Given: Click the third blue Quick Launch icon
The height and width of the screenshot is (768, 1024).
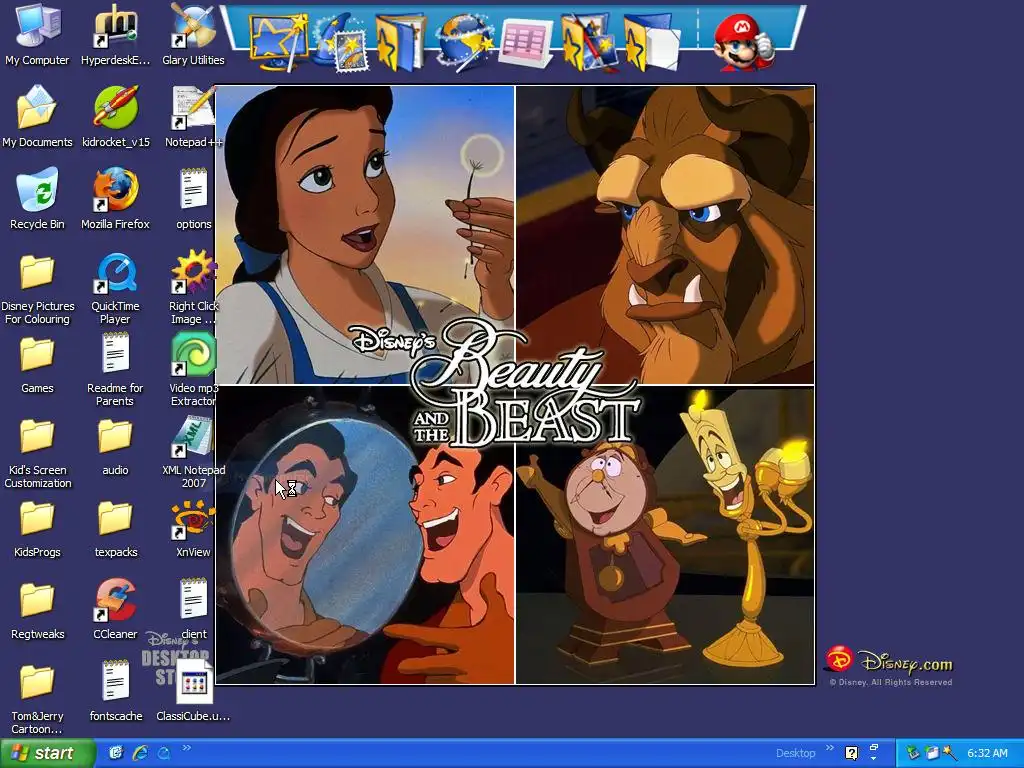Looking at the screenshot, I should click(x=163, y=753).
